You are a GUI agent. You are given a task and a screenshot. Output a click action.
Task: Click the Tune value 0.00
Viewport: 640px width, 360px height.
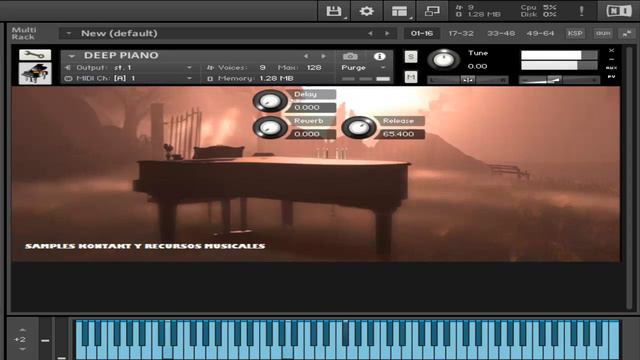477,66
